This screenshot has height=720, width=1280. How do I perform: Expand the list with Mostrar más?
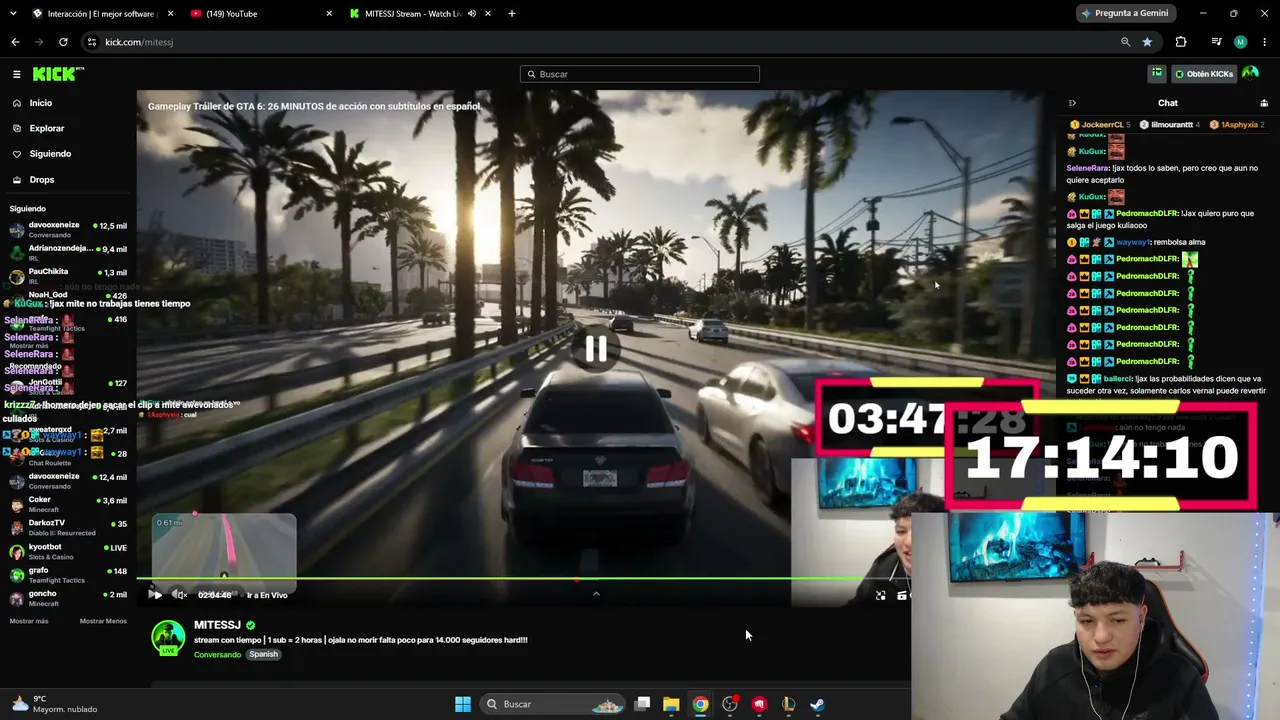29,621
